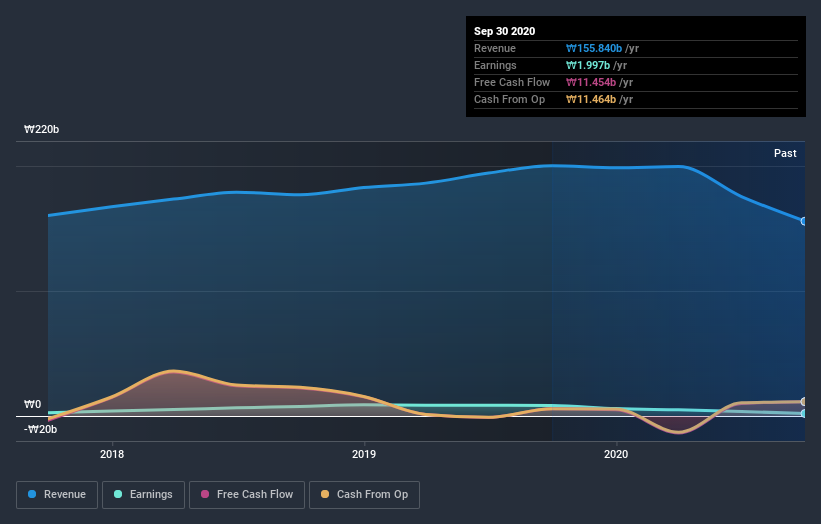Image resolution: width=821 pixels, height=524 pixels.
Task: Click the ₩155.840b revenue value
Action: [594, 48]
